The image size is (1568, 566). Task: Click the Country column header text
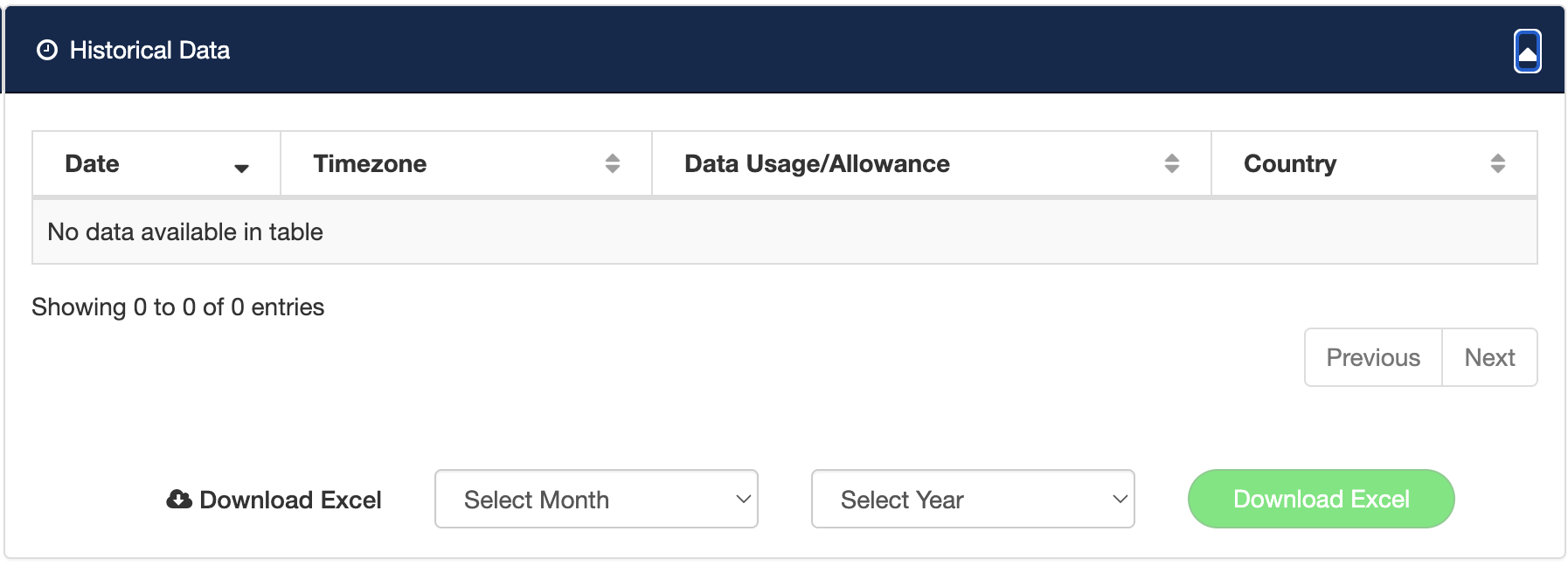tap(1289, 164)
